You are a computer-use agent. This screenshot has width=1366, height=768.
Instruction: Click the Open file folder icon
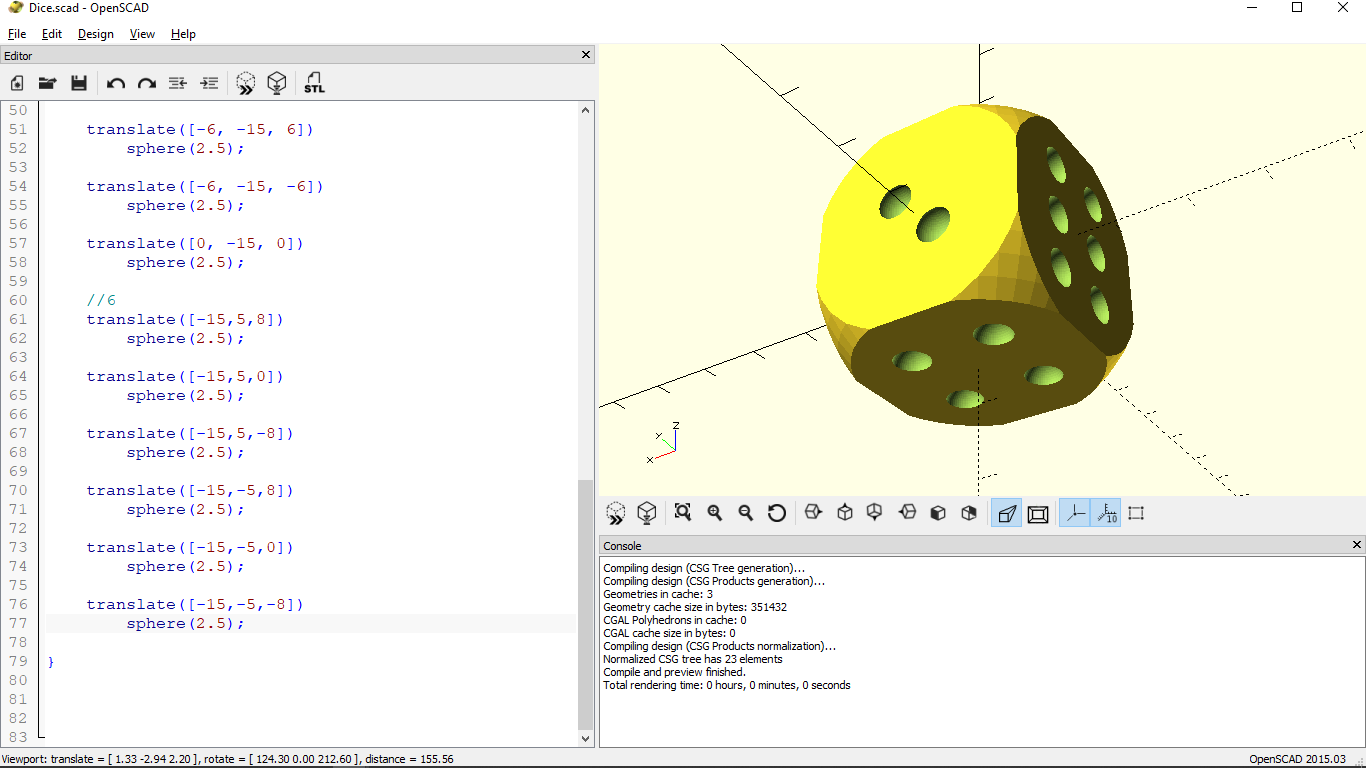(47, 84)
